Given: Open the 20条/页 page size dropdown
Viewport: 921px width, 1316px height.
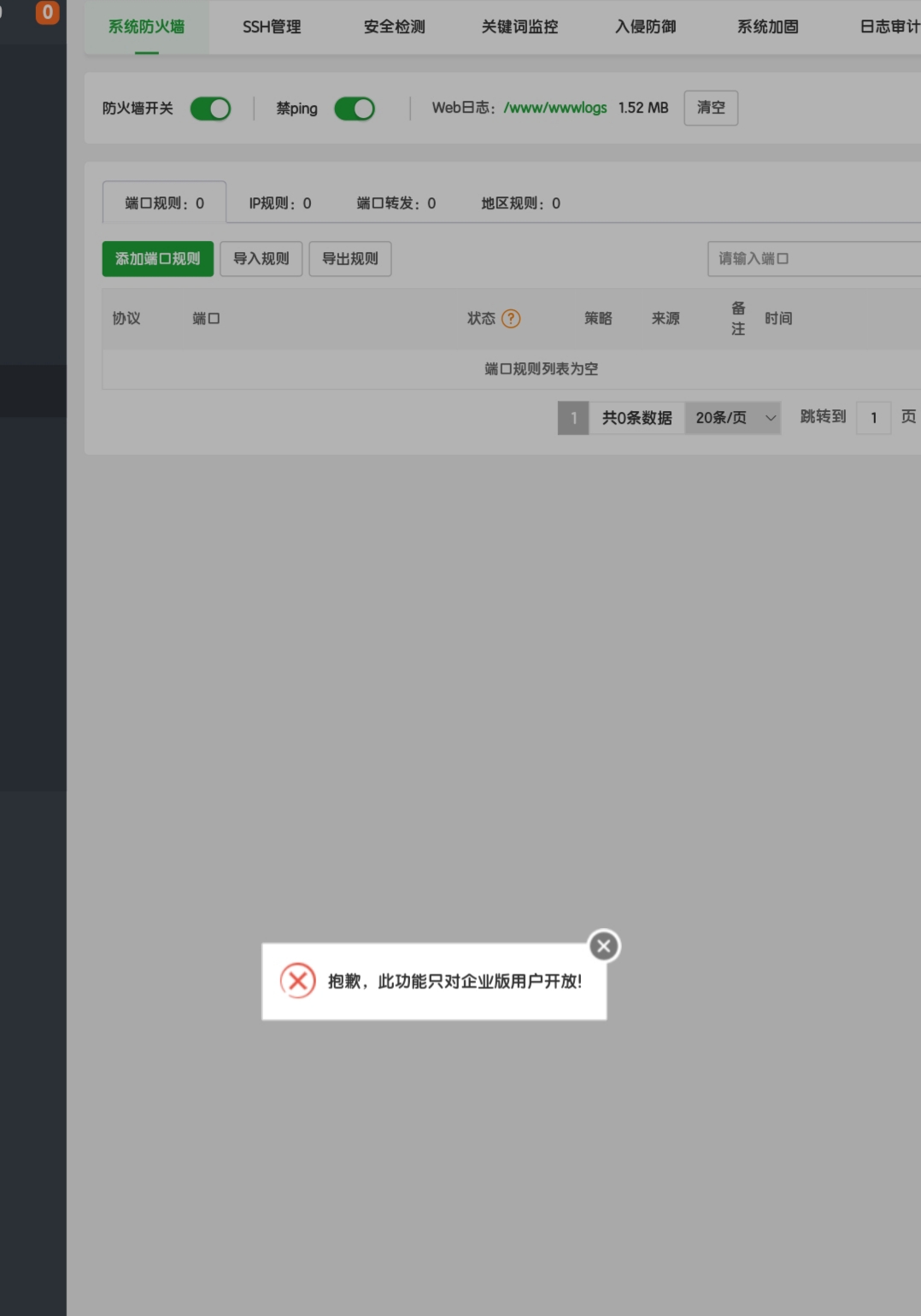Looking at the screenshot, I should pyautogui.click(x=732, y=418).
